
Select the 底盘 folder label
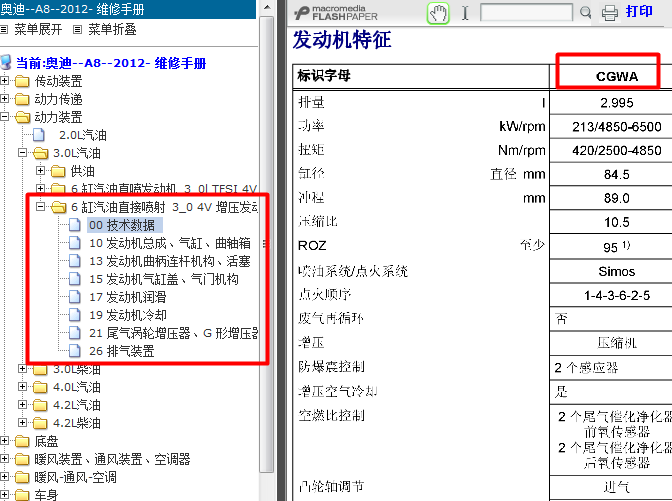coord(46,441)
